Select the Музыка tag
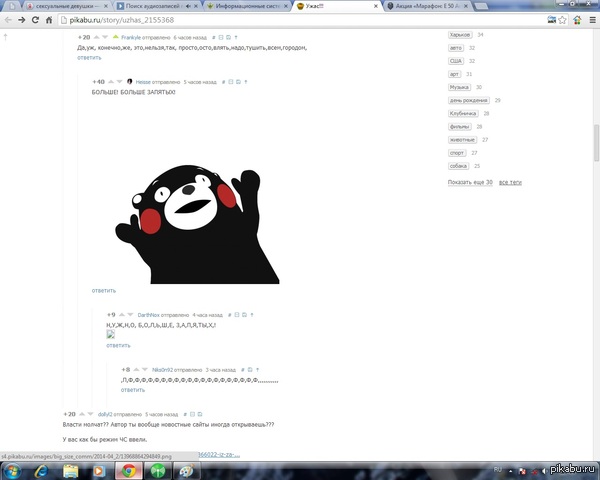 click(459, 87)
